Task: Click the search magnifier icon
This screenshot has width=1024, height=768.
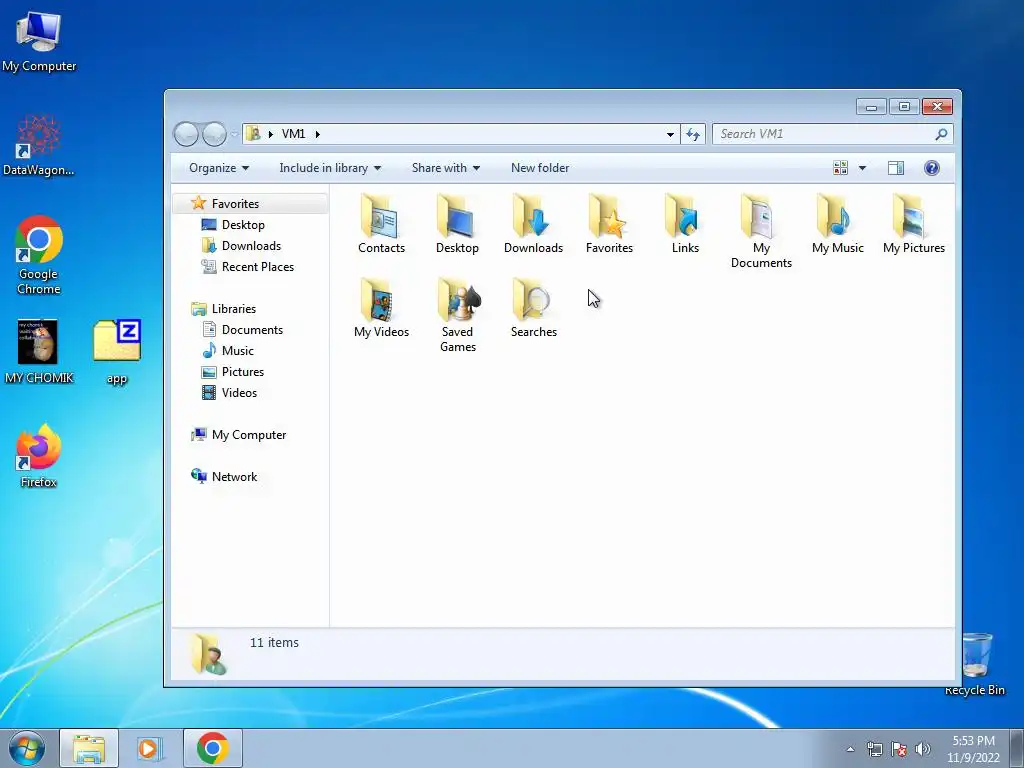Action: 941,134
